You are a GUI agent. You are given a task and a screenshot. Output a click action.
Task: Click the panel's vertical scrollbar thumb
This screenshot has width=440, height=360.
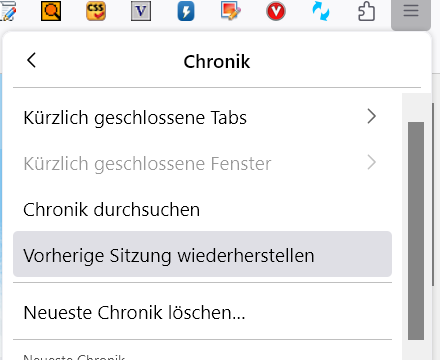pos(416,231)
